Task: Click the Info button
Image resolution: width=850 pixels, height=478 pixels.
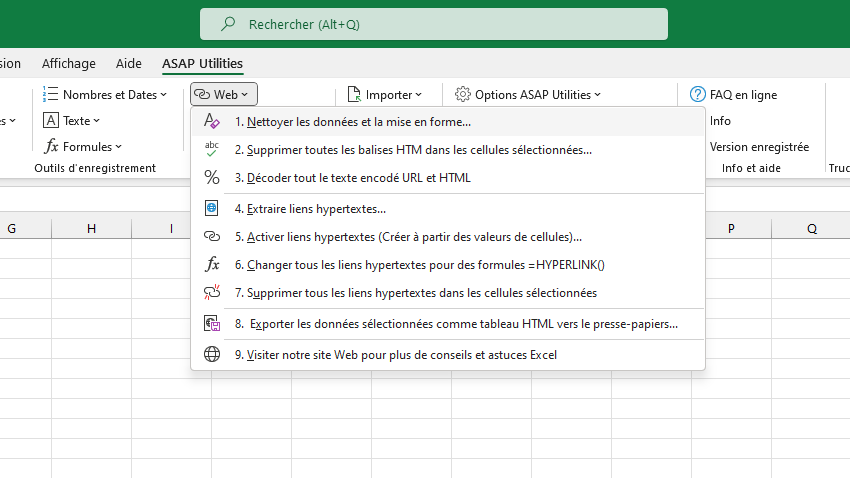Action: click(720, 121)
